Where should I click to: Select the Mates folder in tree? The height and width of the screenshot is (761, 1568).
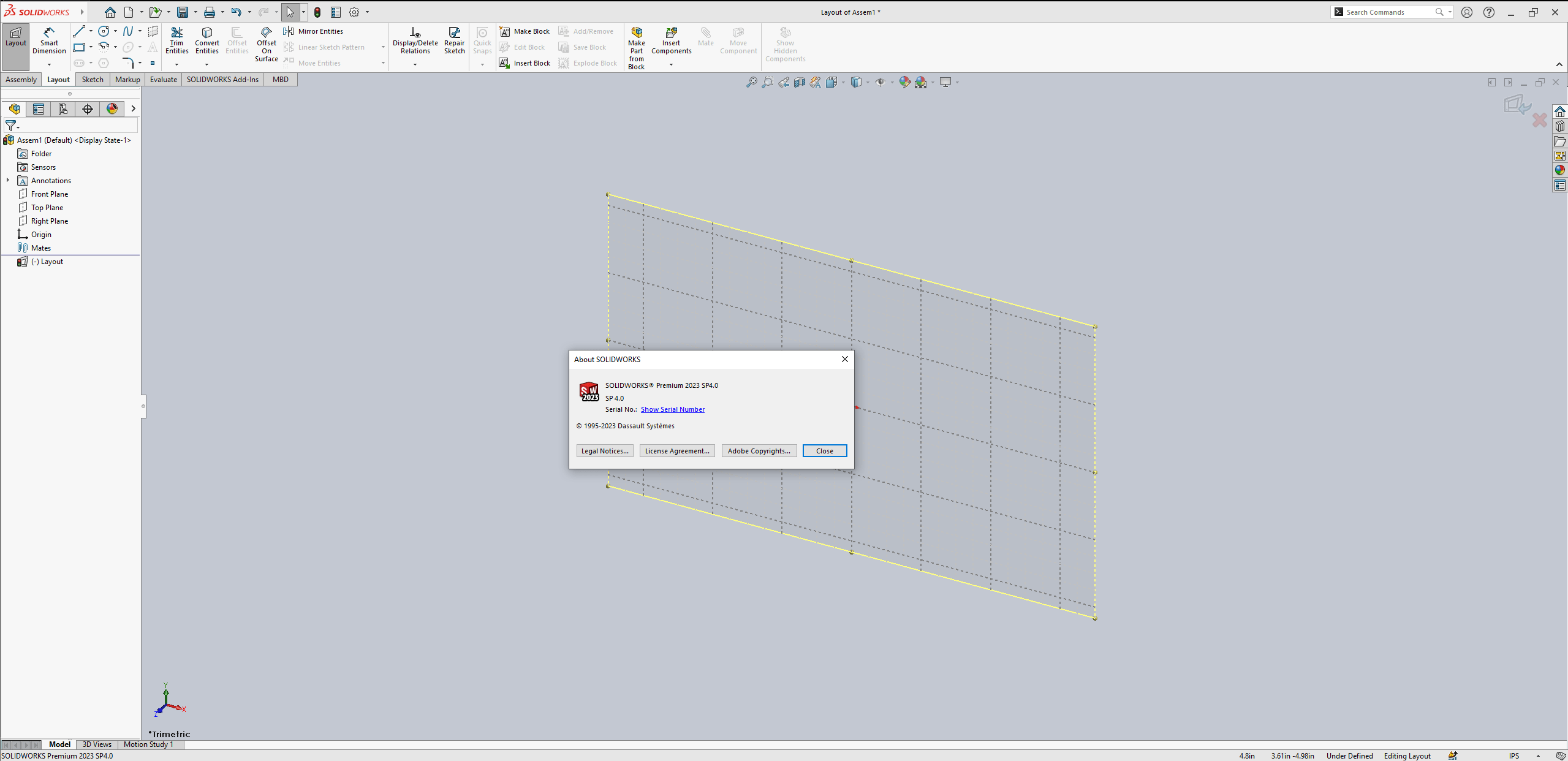pos(40,248)
